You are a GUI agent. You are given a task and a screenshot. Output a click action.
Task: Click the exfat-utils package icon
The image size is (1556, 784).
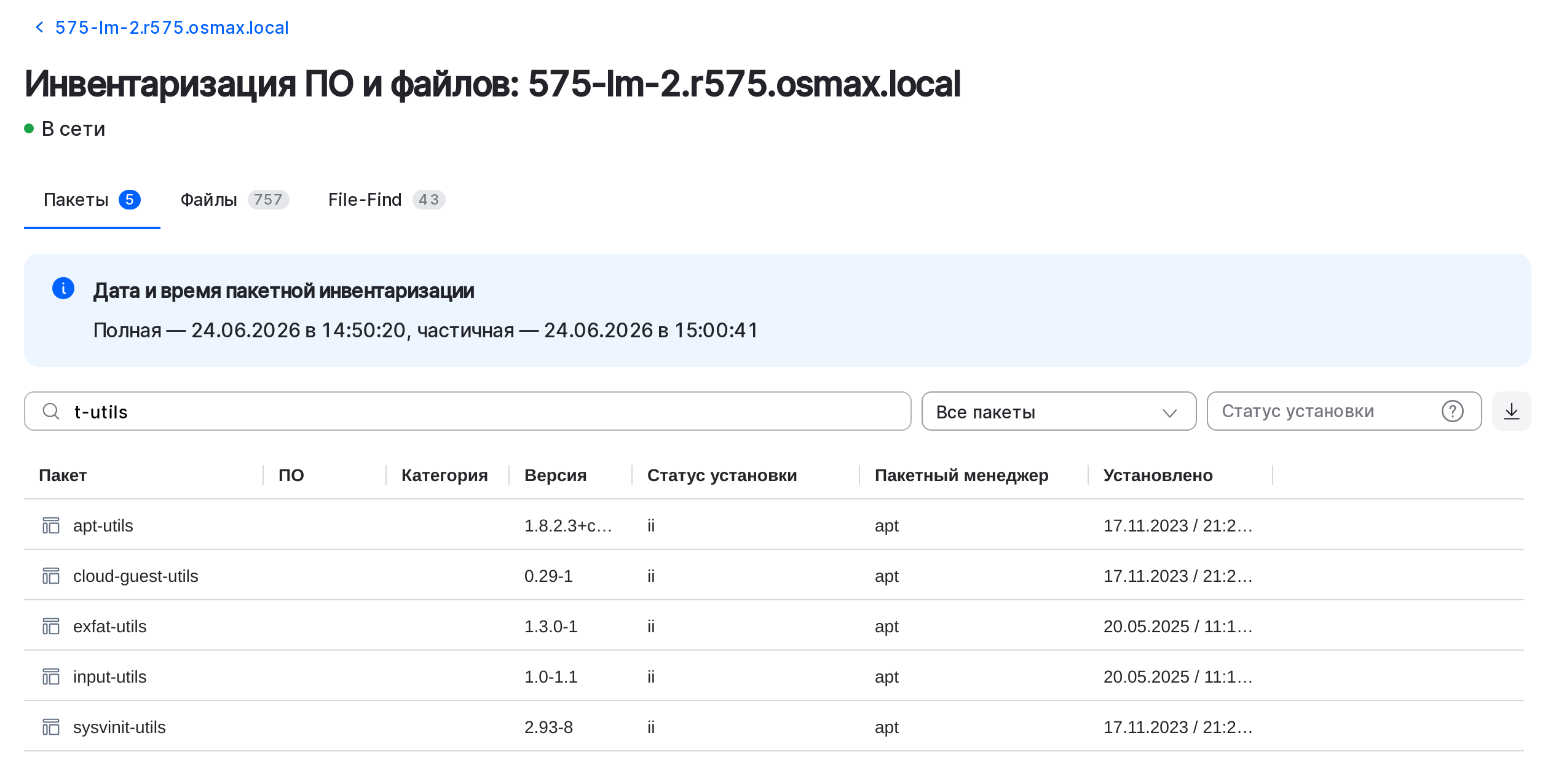tap(50, 626)
